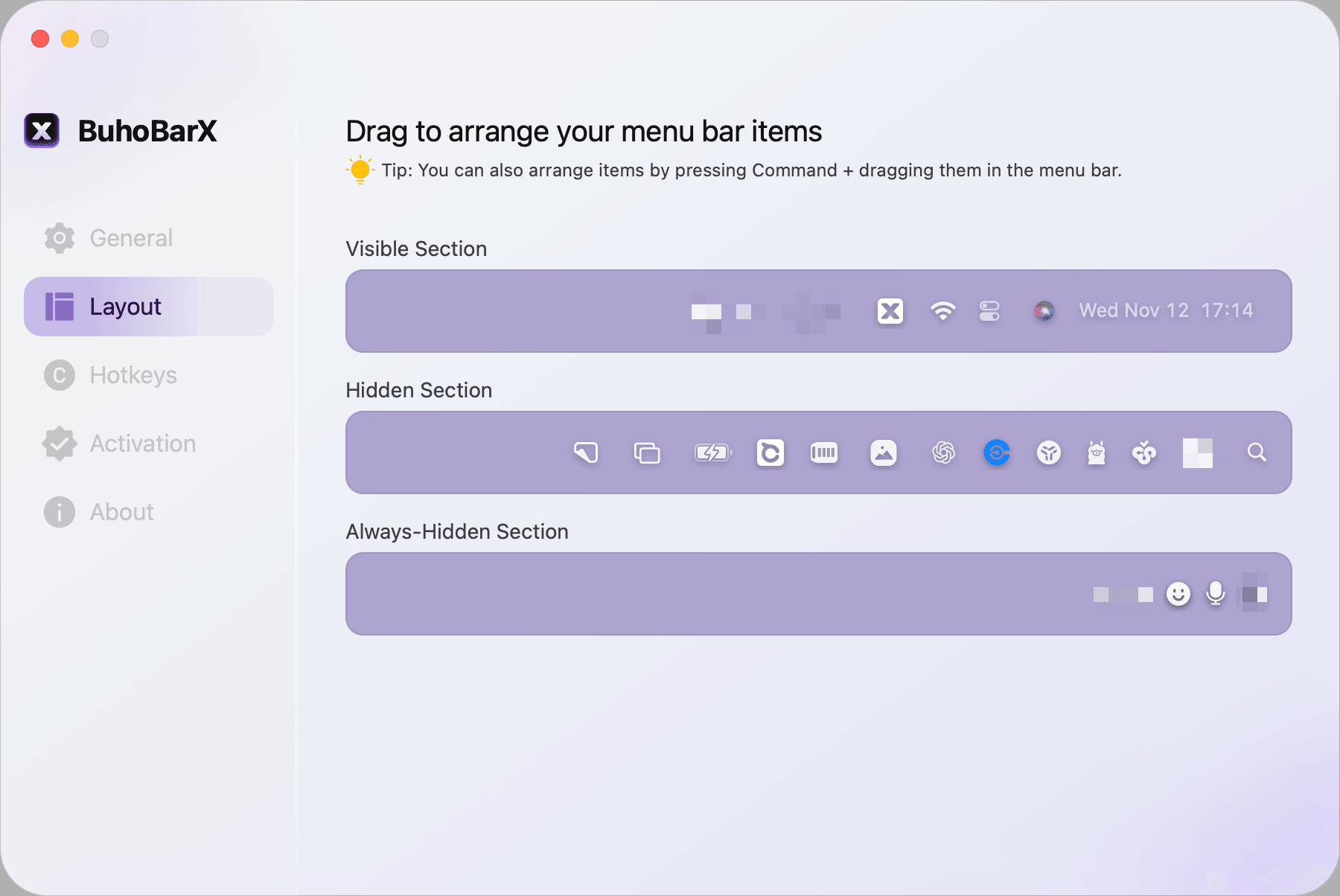Select the ChatGPT icon in Hidden Section
This screenshot has height=896, width=1340.
point(943,452)
